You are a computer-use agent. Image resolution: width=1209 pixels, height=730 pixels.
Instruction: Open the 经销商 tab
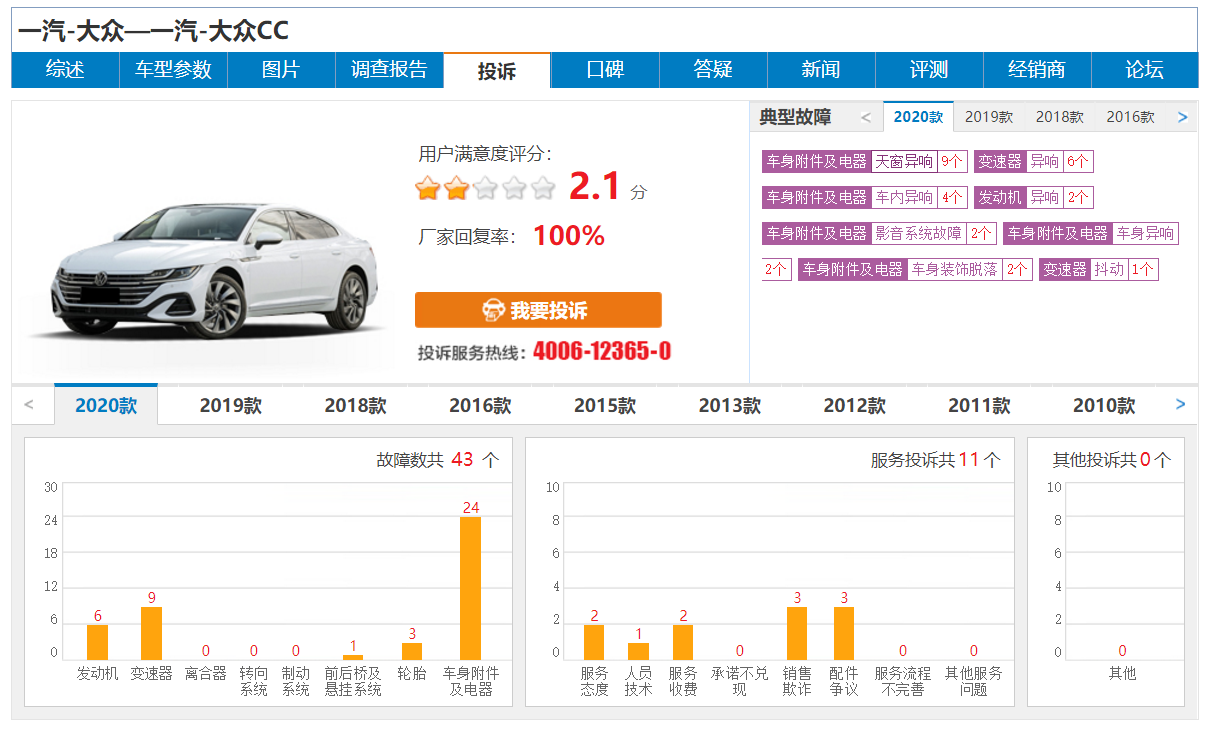coord(1037,70)
